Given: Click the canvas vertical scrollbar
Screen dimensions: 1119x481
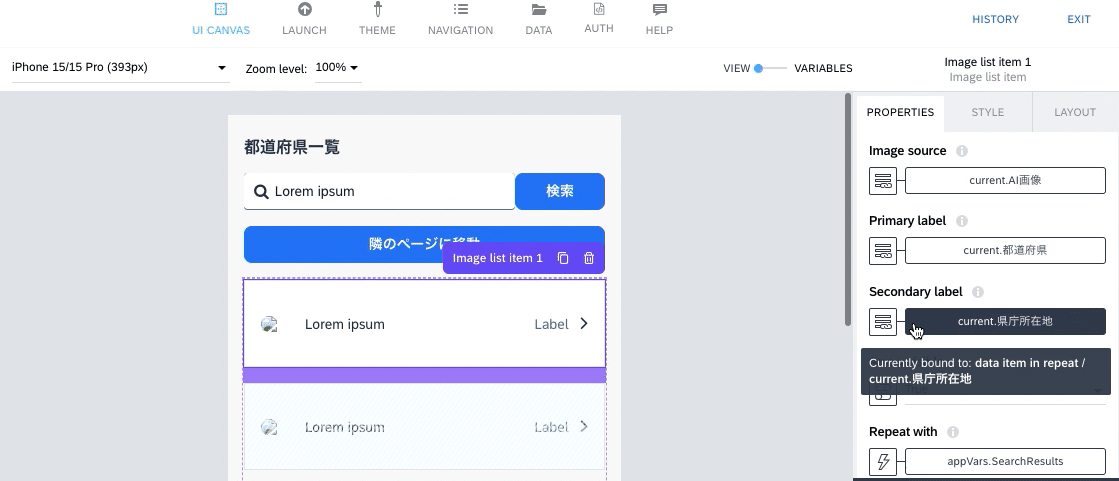Looking at the screenshot, I should click(x=848, y=210).
